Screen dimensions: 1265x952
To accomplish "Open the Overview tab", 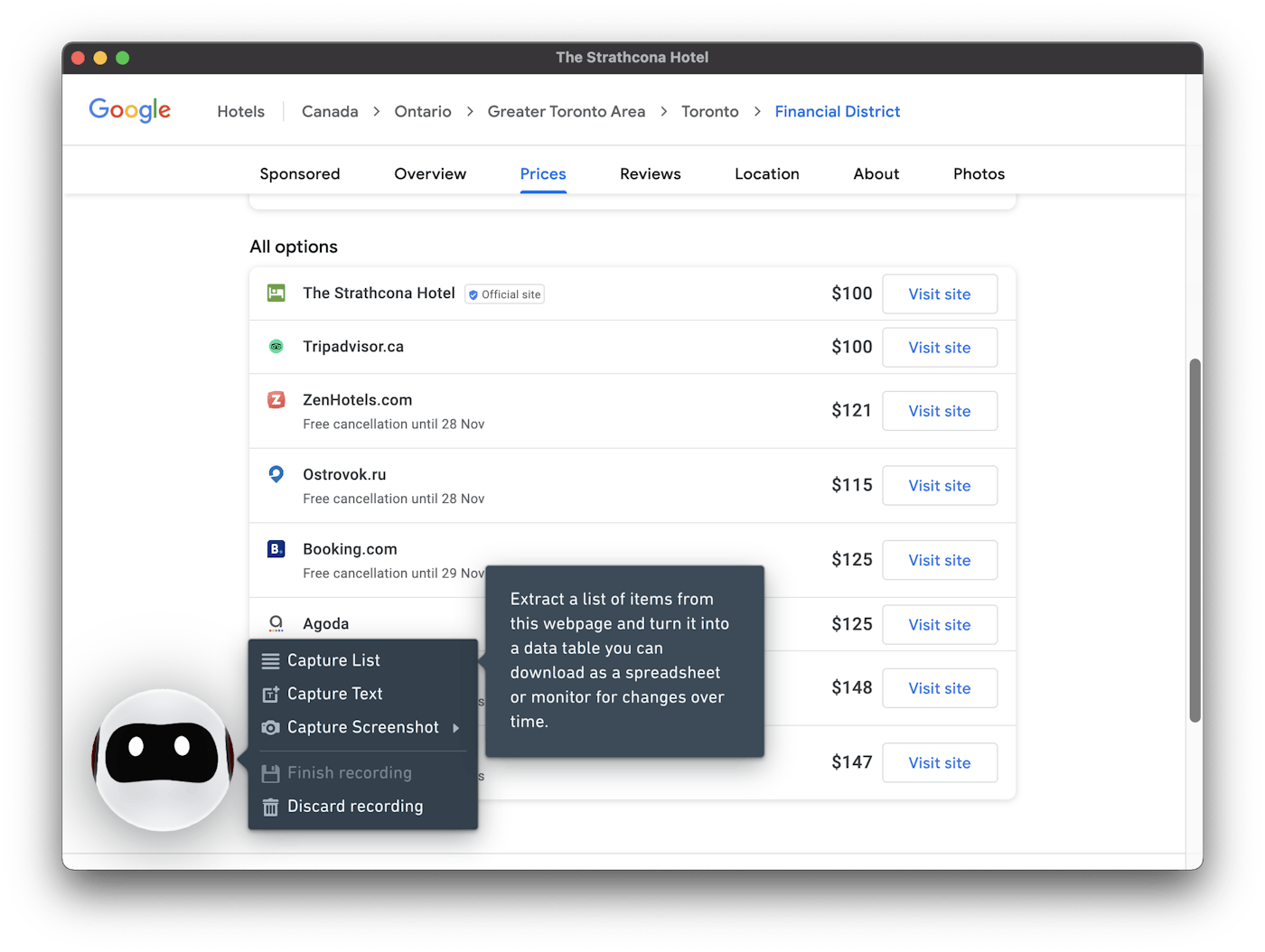I will (x=430, y=173).
